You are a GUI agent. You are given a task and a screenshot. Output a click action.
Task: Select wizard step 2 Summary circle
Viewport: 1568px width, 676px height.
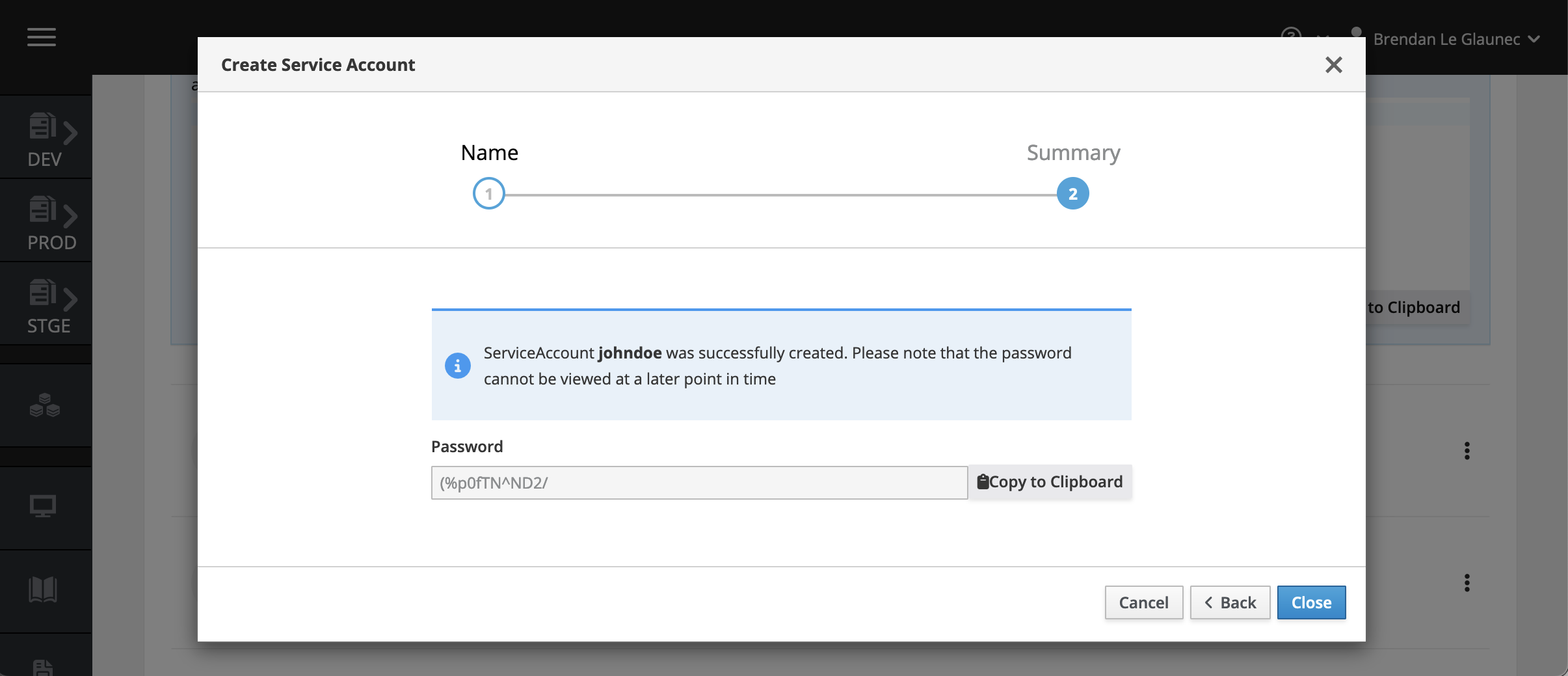coord(1073,194)
